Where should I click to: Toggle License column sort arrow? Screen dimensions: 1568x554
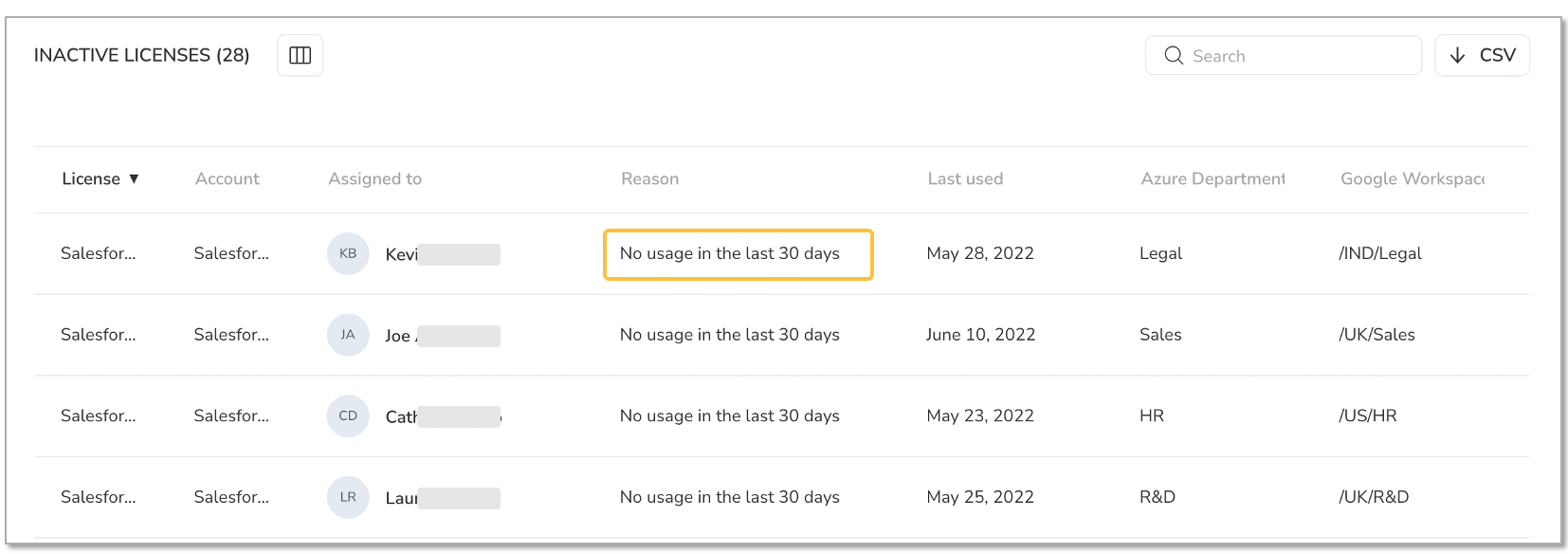[x=134, y=179]
